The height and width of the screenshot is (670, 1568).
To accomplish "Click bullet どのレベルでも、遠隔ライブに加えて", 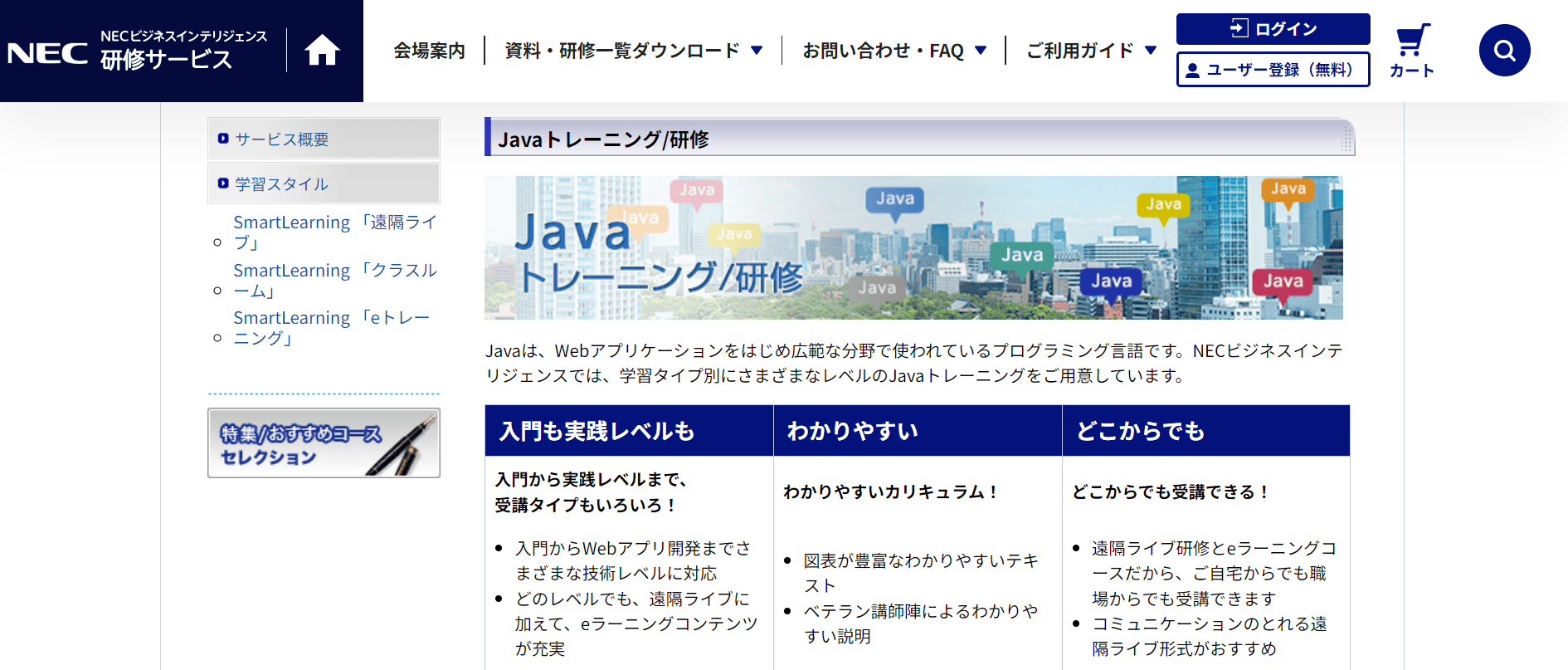I will (x=636, y=624).
